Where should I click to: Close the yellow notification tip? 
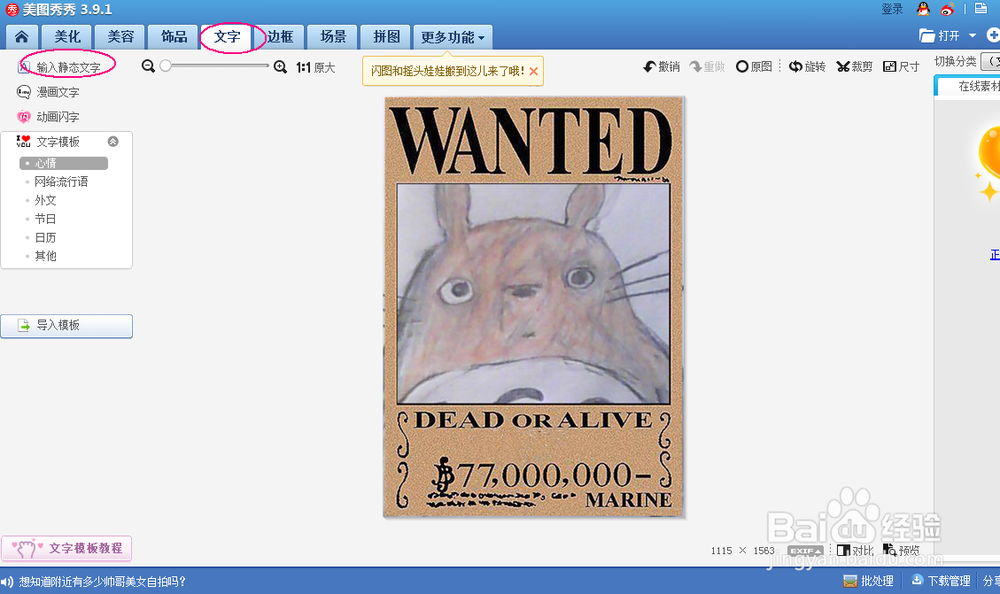(x=534, y=71)
